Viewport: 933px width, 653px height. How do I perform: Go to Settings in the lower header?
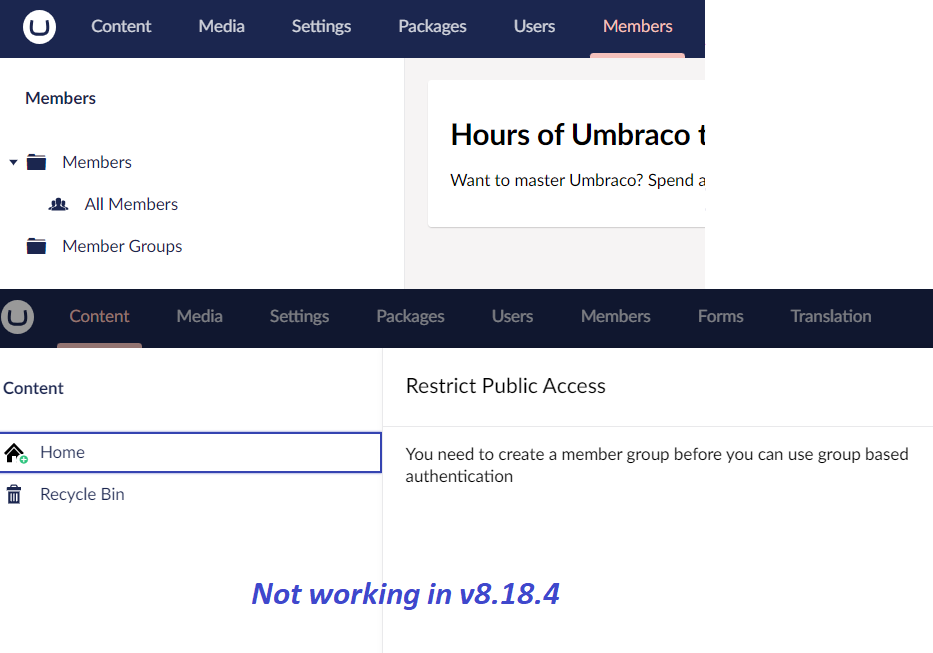pos(299,316)
